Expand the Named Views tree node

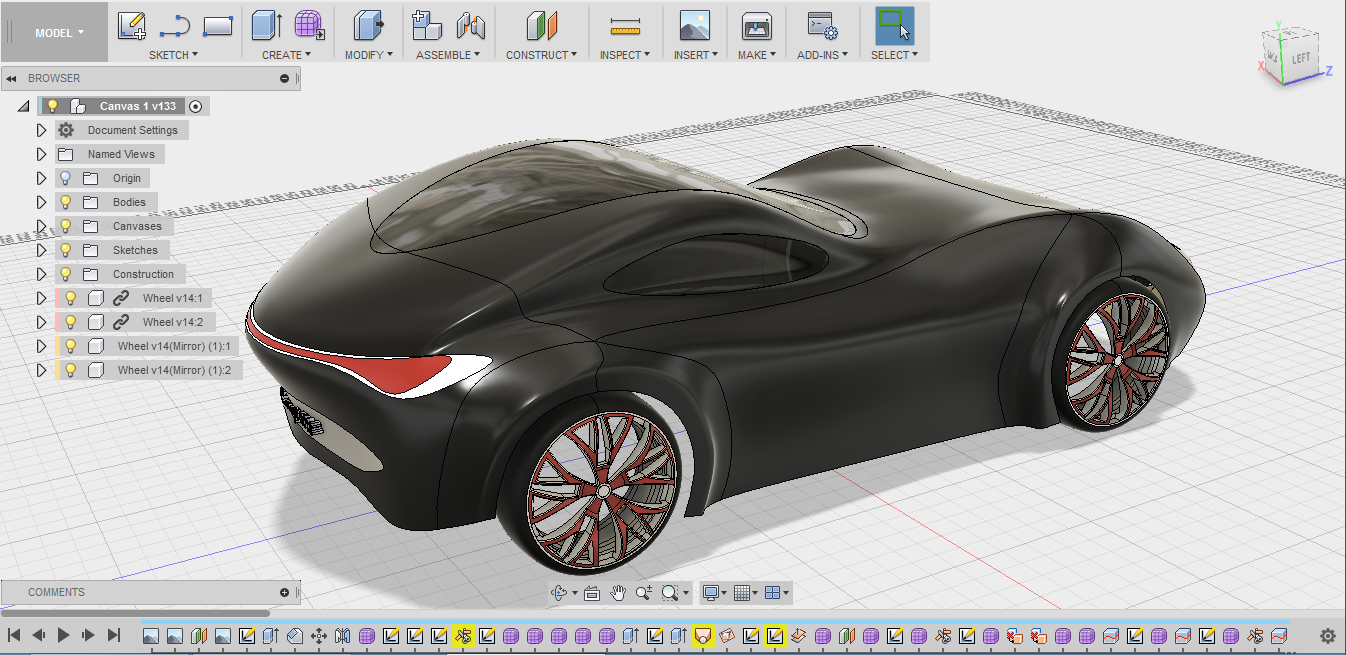pyautogui.click(x=41, y=154)
